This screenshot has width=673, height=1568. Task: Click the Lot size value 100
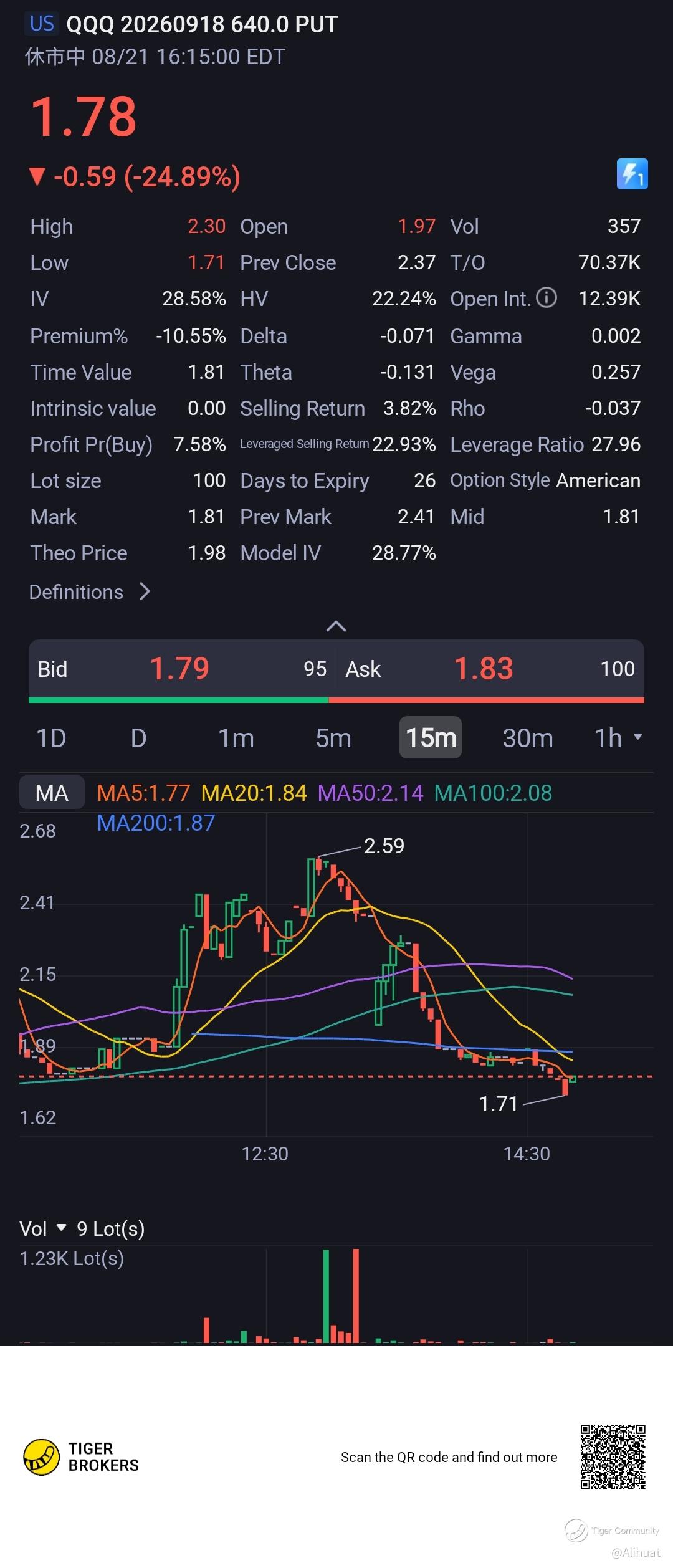[209, 480]
